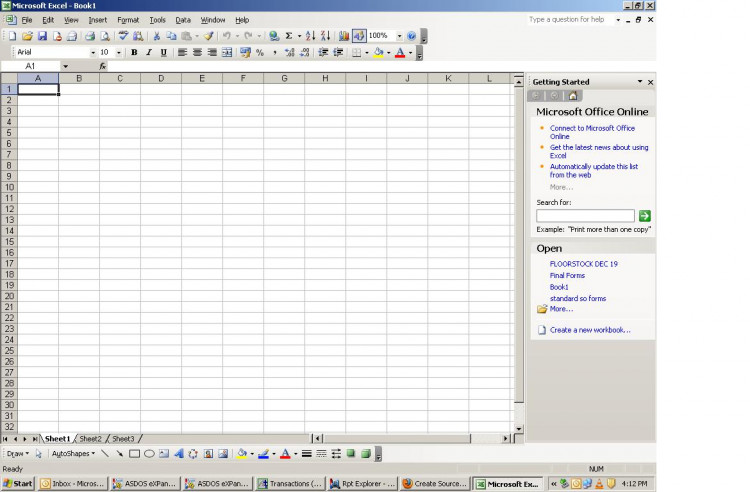Open Excel Help question mark icon
Image resolution: width=750 pixels, height=492 pixels.
(x=411, y=36)
